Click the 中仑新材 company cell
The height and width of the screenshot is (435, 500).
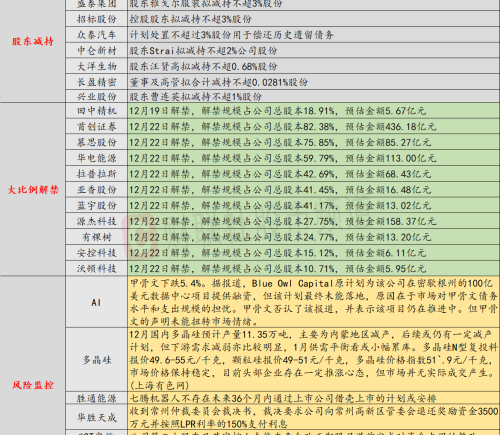point(97,50)
